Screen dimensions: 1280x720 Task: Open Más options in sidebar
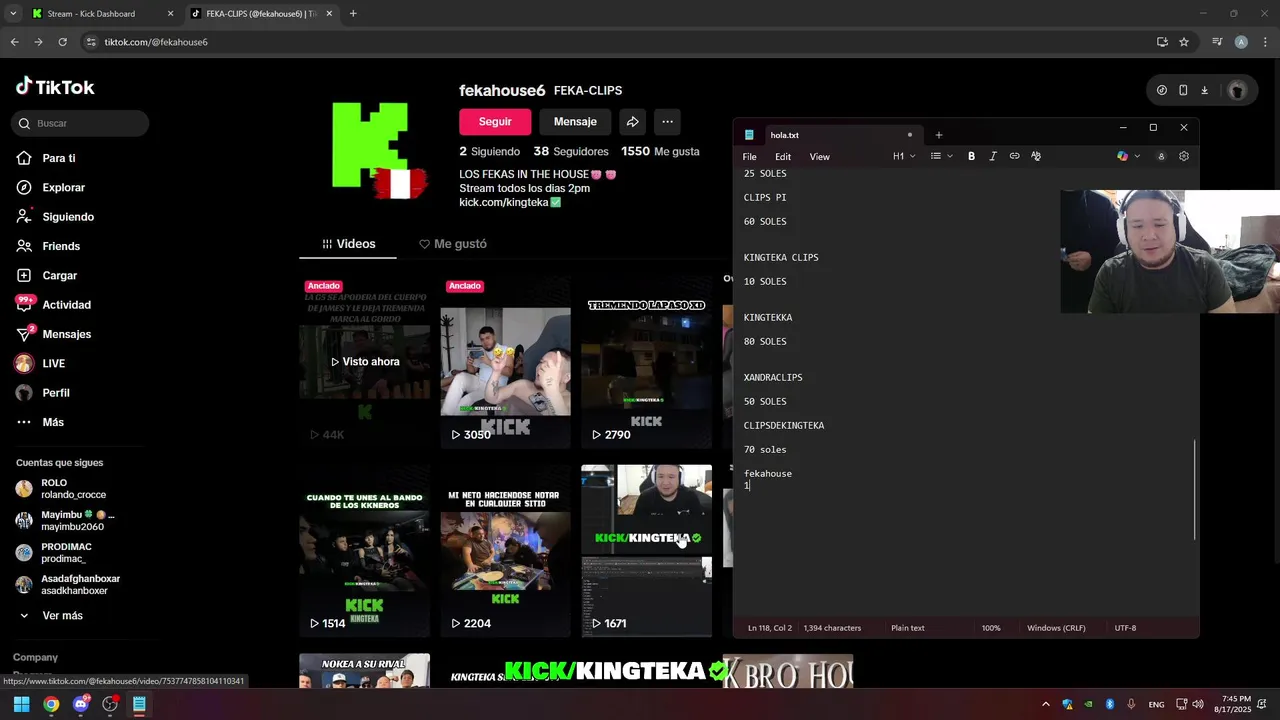point(40,422)
